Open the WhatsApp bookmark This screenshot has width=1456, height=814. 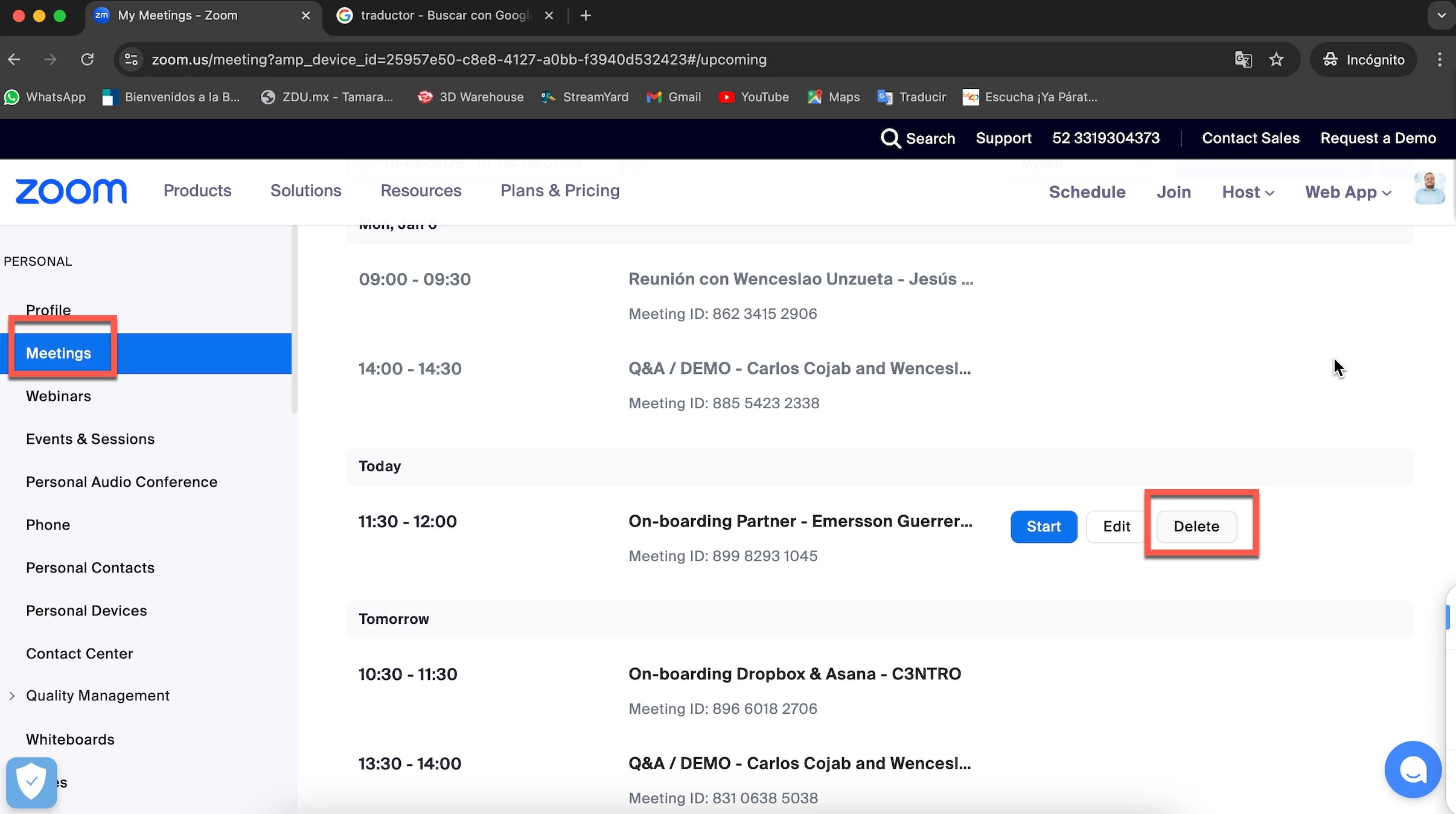pos(45,97)
